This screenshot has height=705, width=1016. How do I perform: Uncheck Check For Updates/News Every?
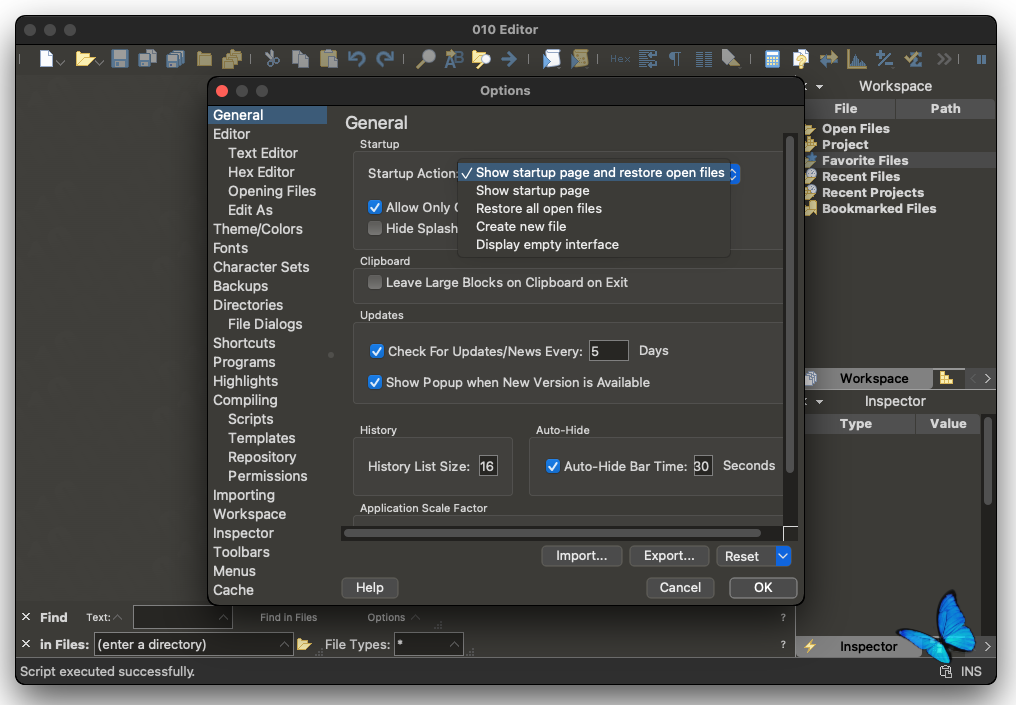pyautogui.click(x=376, y=351)
